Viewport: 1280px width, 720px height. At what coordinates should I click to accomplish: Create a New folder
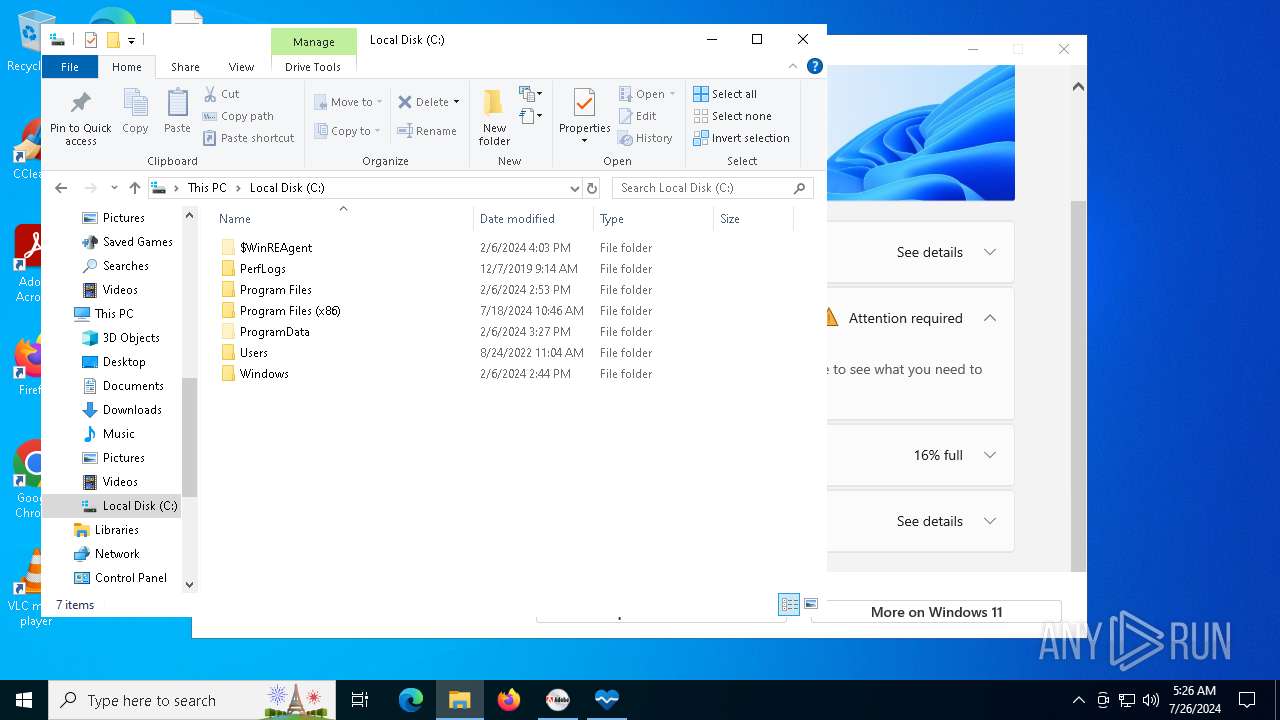(494, 117)
